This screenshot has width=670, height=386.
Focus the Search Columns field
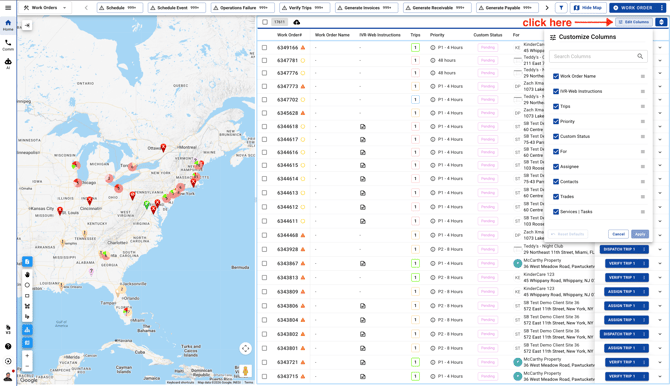coord(598,56)
